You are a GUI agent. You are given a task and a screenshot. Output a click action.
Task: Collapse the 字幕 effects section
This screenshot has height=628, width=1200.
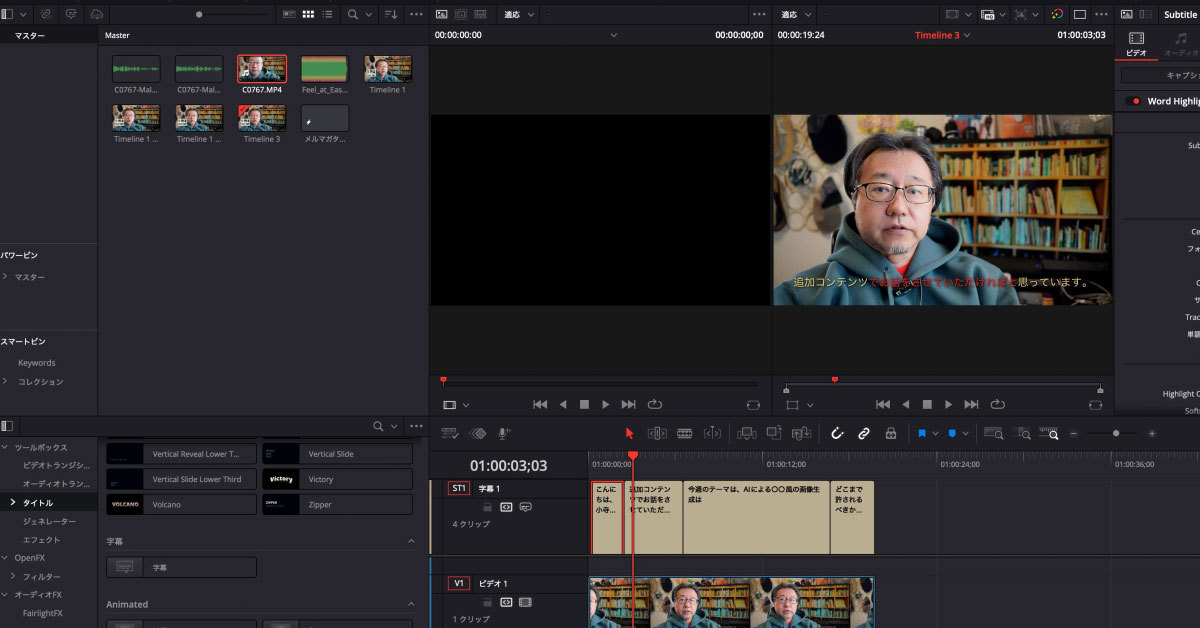pyautogui.click(x=410, y=541)
